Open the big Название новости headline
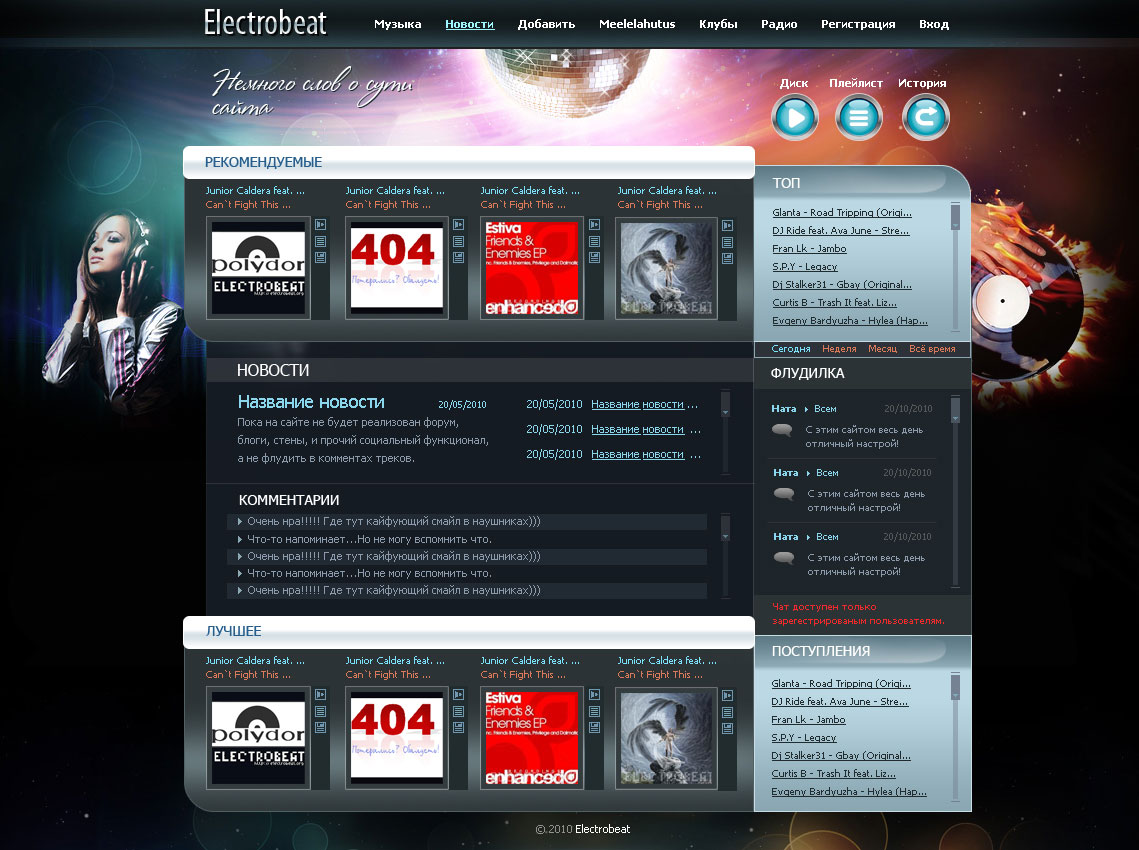 pos(311,402)
